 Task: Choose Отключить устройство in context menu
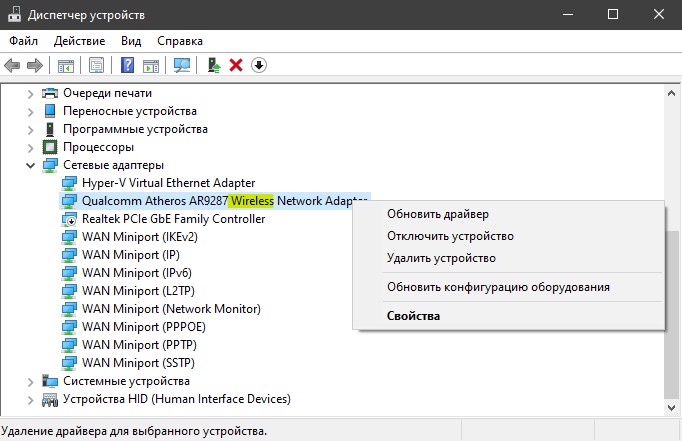pos(508,236)
